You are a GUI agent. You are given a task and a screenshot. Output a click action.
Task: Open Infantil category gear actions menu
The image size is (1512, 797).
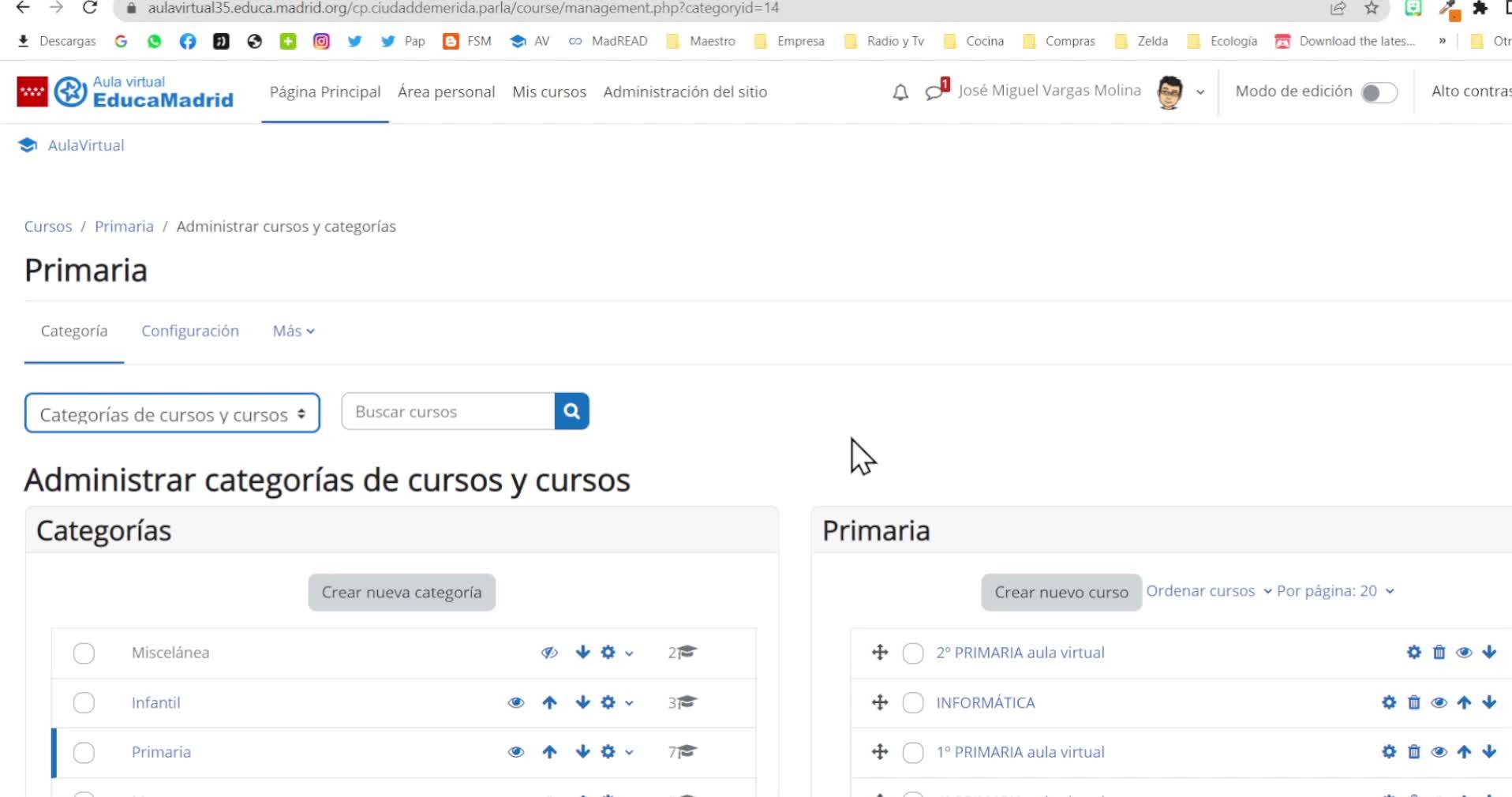pos(616,702)
